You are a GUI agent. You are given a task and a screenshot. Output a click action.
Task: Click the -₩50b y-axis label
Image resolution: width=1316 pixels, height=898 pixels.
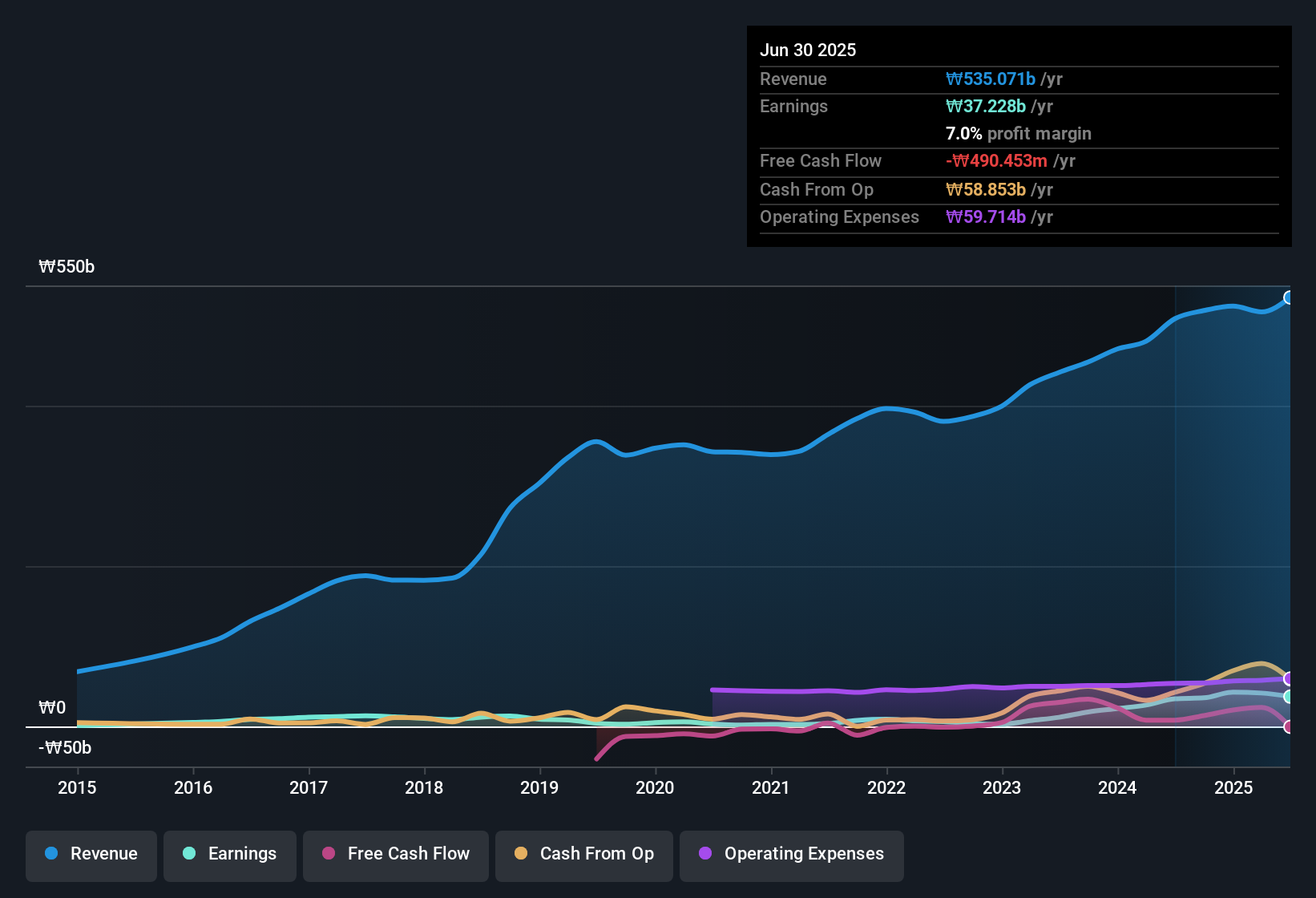(65, 748)
